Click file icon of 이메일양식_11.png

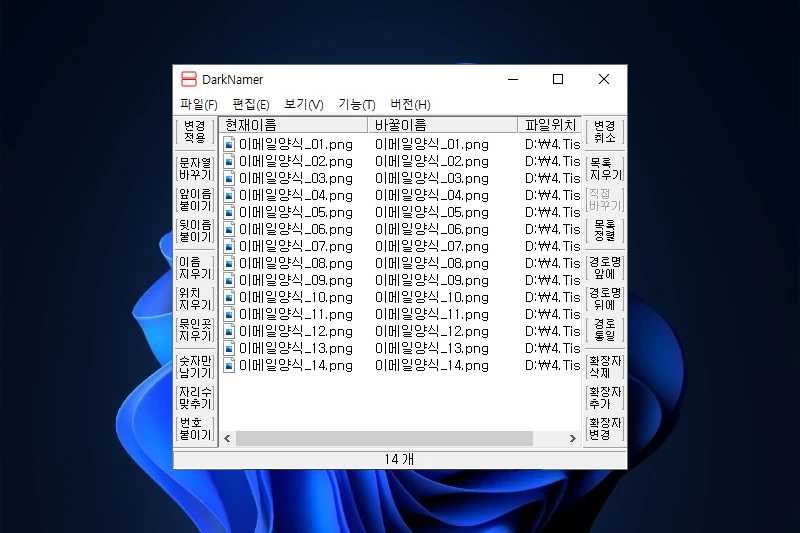(229, 314)
